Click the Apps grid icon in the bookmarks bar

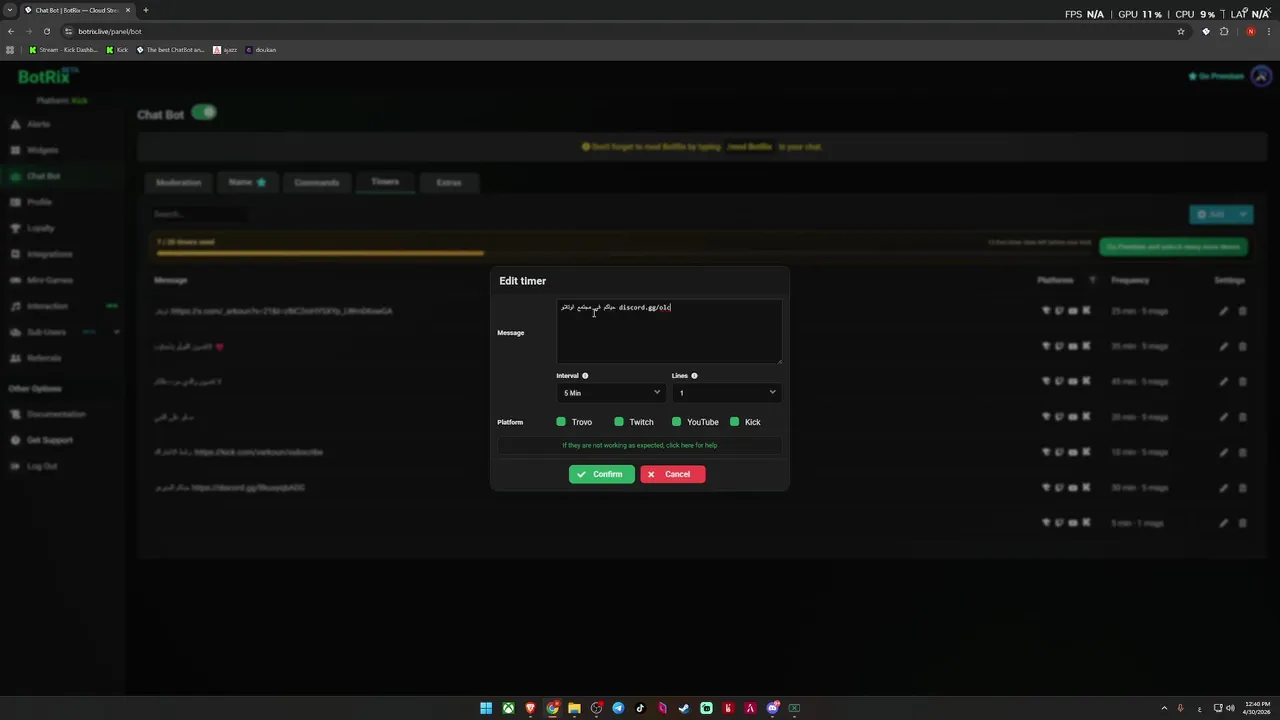10,50
